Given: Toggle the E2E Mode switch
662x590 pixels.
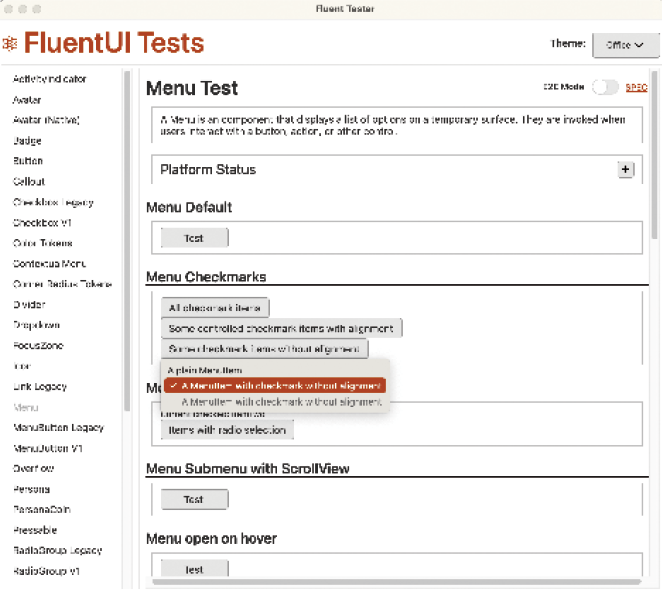Looking at the screenshot, I should (x=605, y=87).
